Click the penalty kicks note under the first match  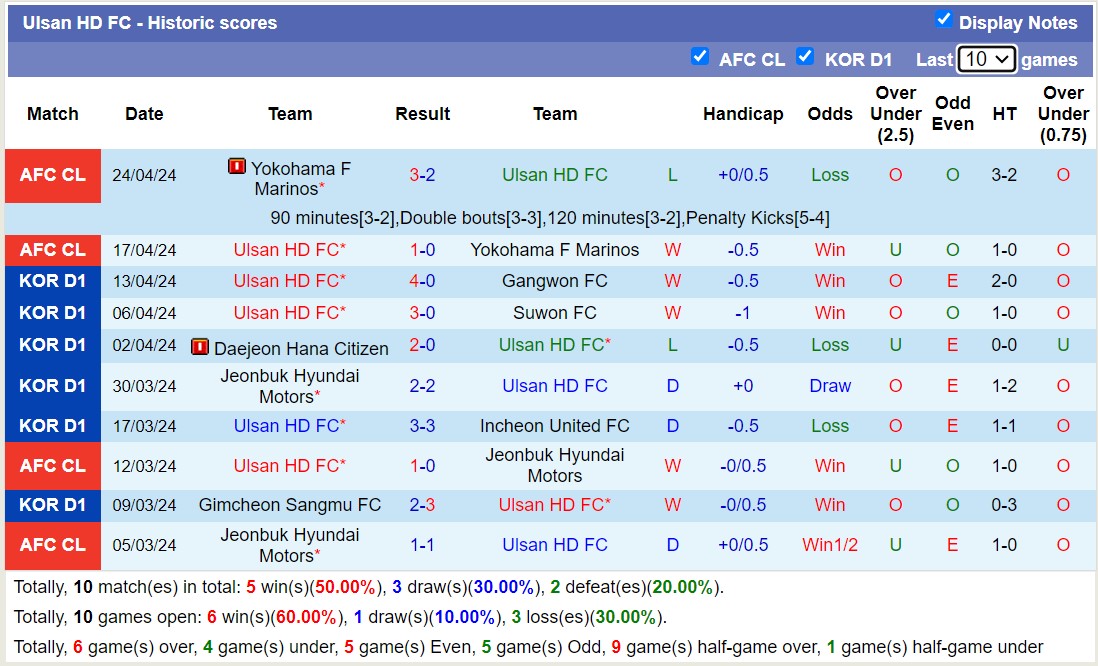click(548, 217)
